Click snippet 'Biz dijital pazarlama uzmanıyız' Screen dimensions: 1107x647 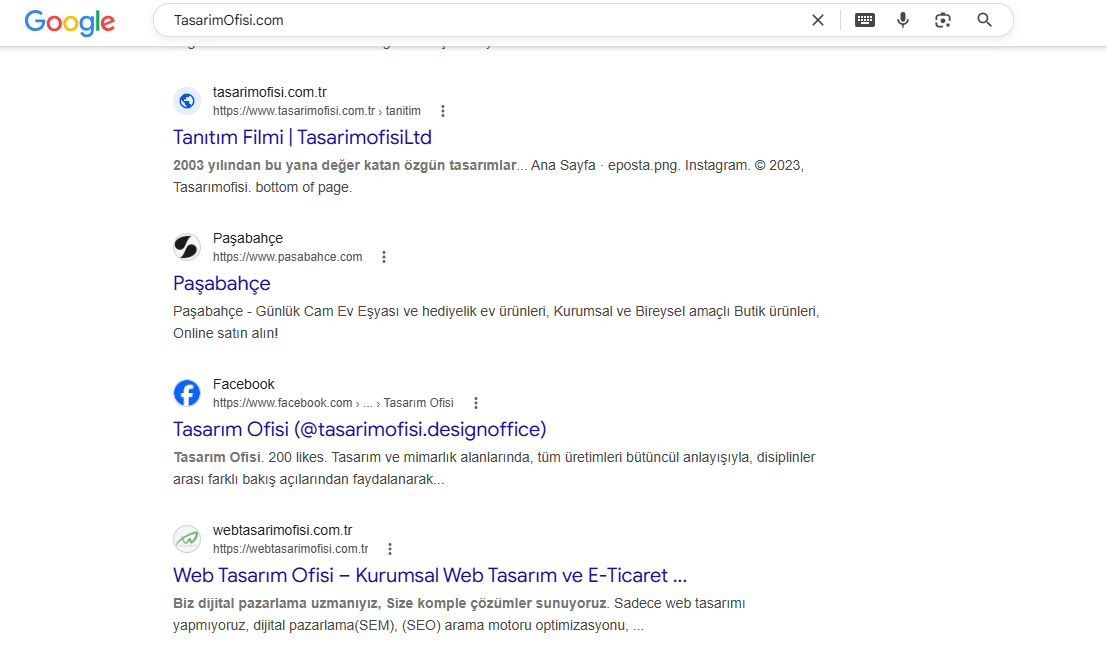coord(277,604)
